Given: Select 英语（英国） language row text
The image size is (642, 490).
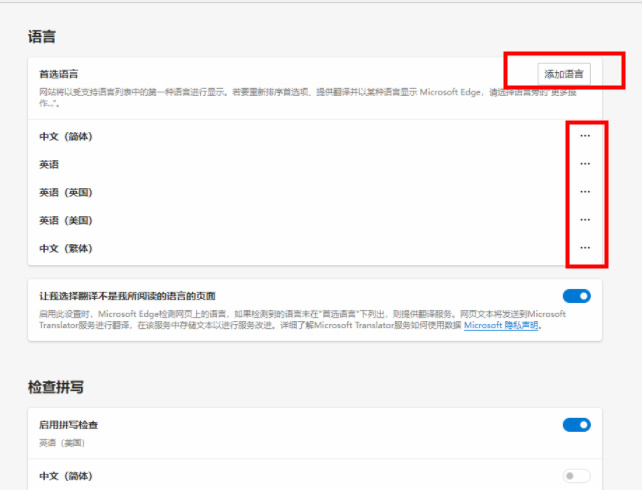Looking at the screenshot, I should point(66,192).
